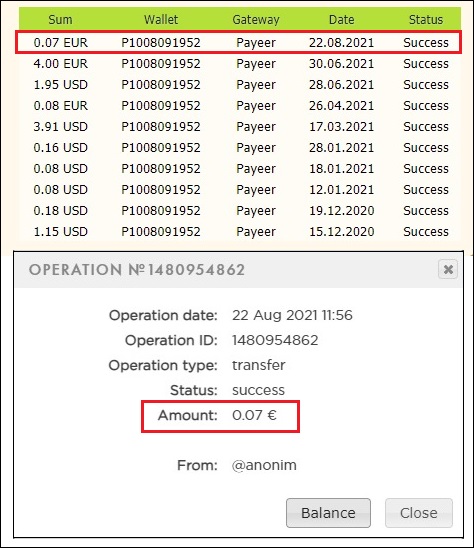The image size is (474, 548).
Task: Click the date 18.01.2021
Action: point(342,168)
